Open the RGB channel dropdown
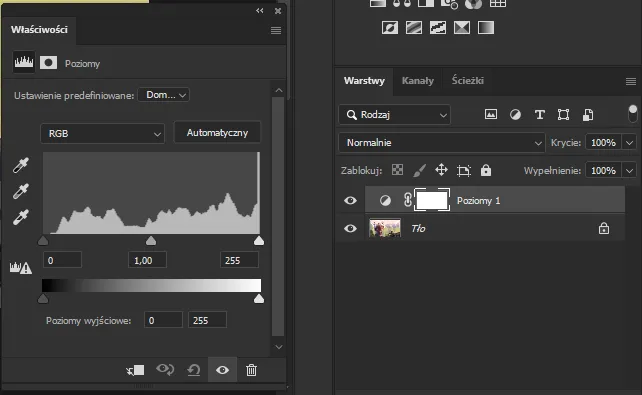 103,133
